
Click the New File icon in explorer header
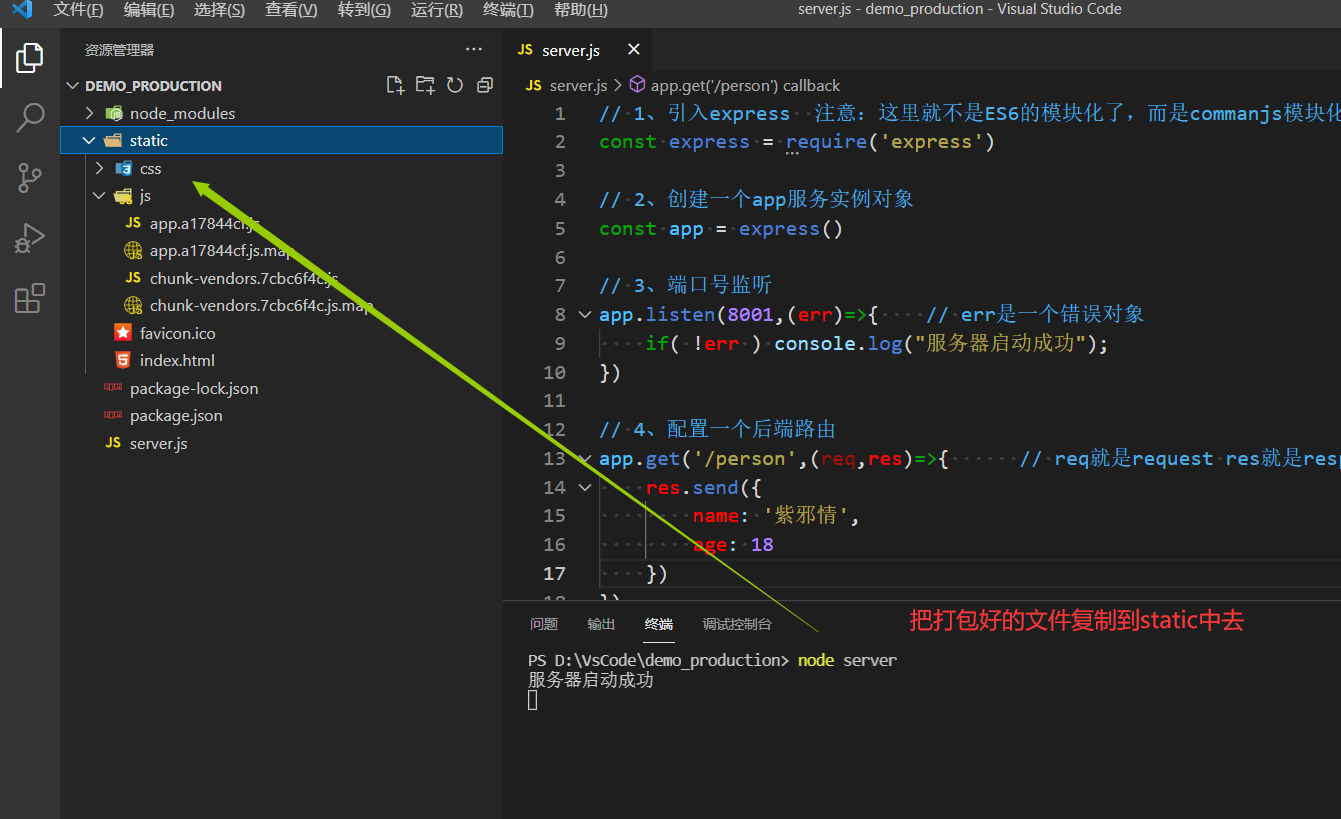[x=395, y=85]
